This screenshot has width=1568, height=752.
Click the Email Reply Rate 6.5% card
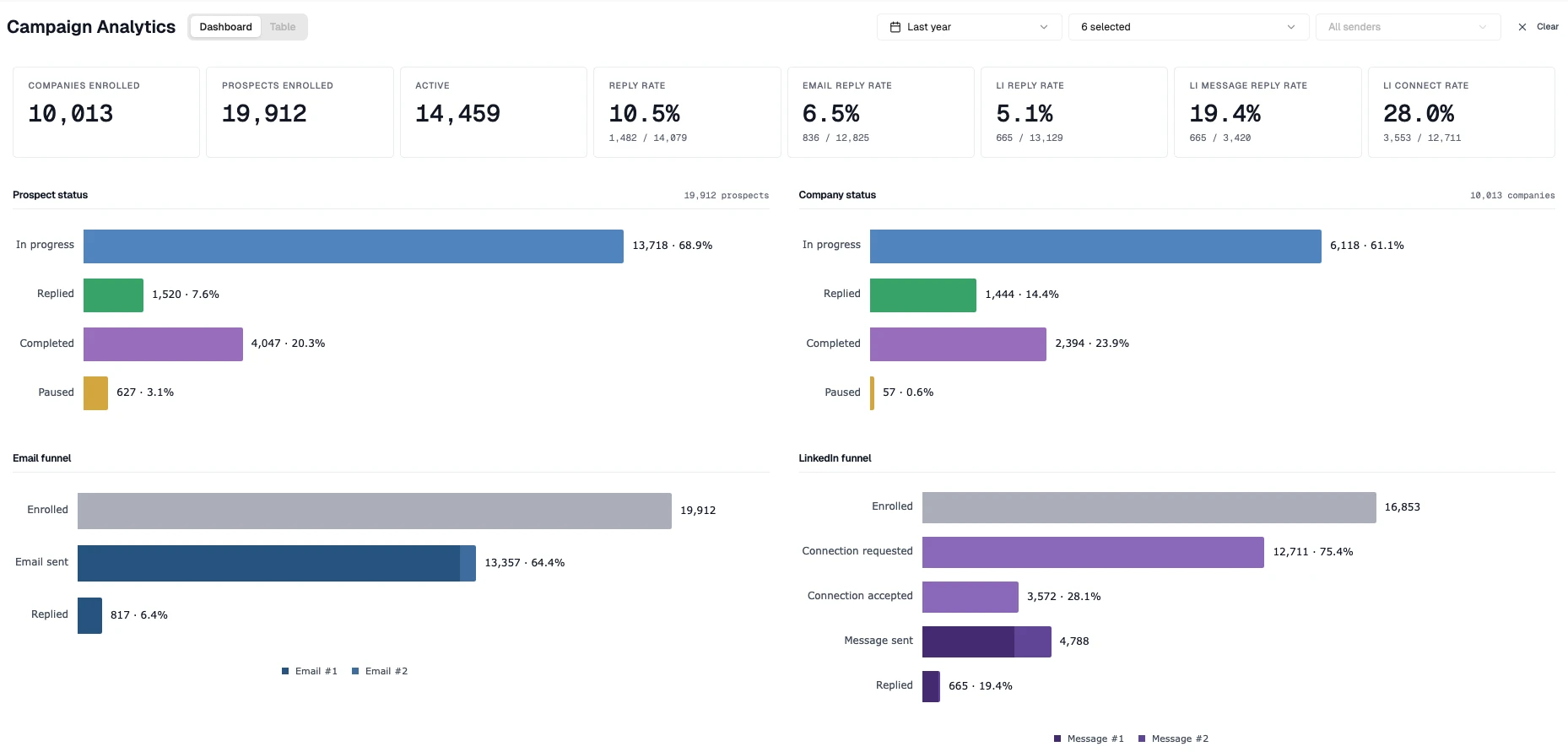[x=881, y=112]
